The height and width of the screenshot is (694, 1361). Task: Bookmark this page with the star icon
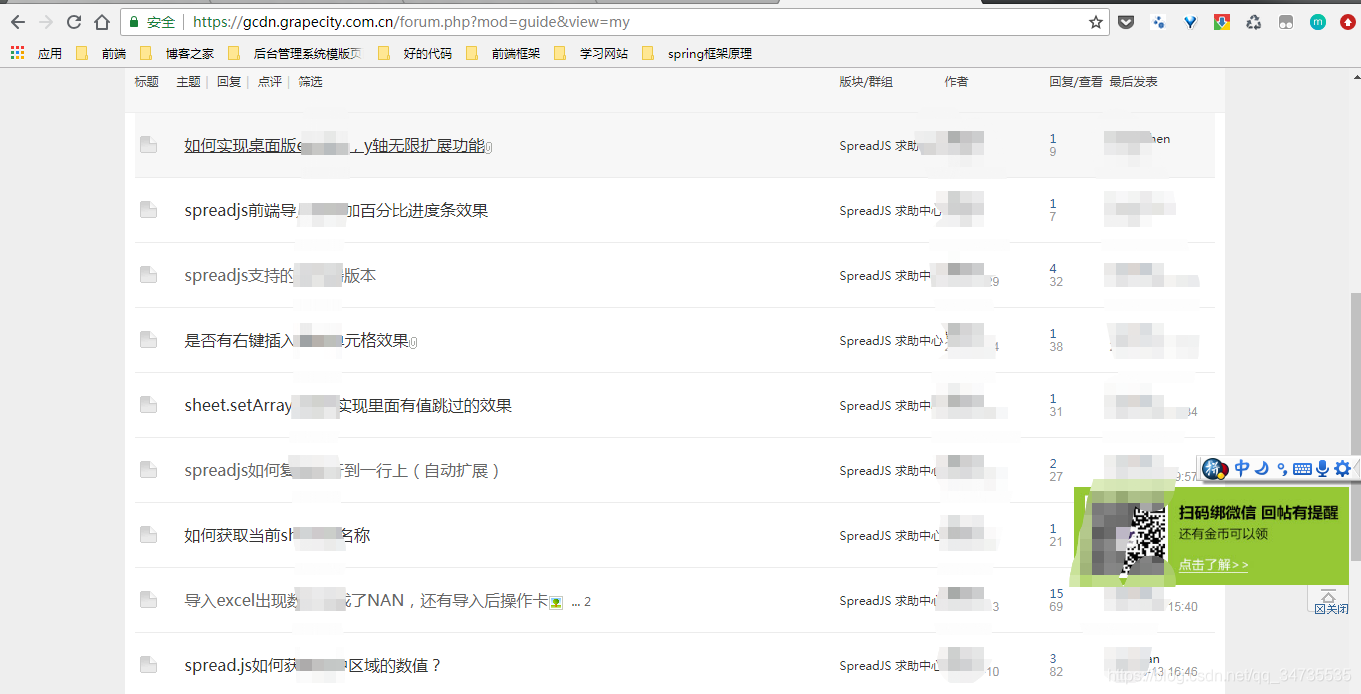[1096, 22]
